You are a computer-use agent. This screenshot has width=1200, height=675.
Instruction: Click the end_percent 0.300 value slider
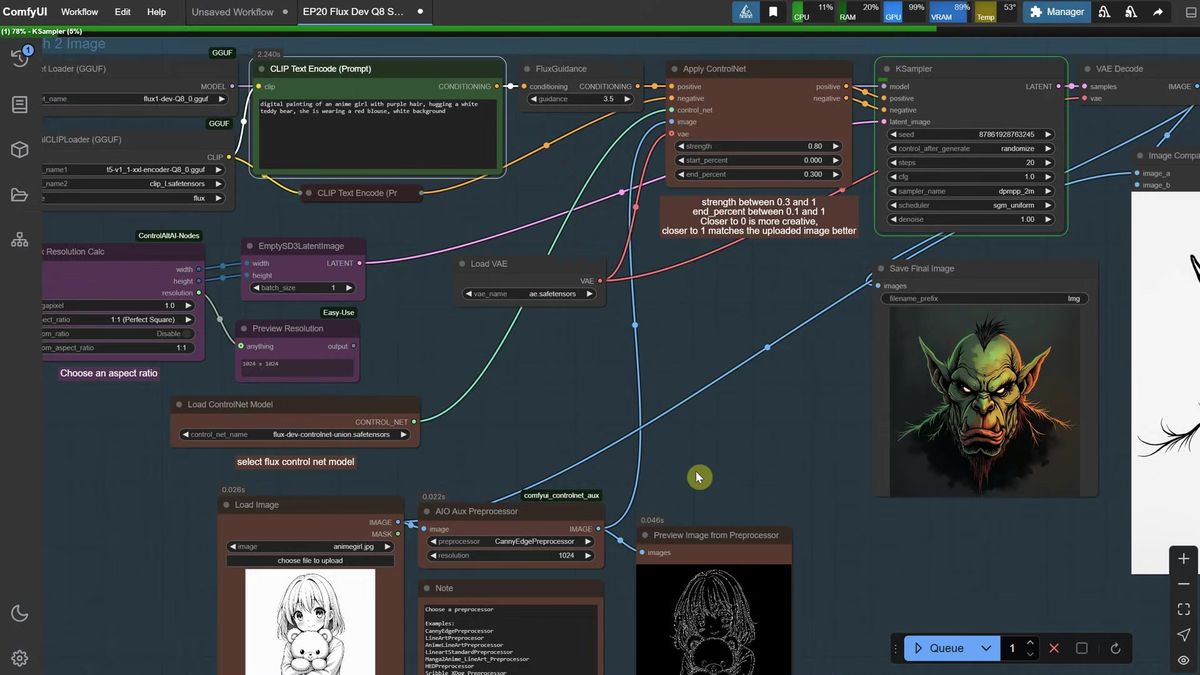pos(760,174)
